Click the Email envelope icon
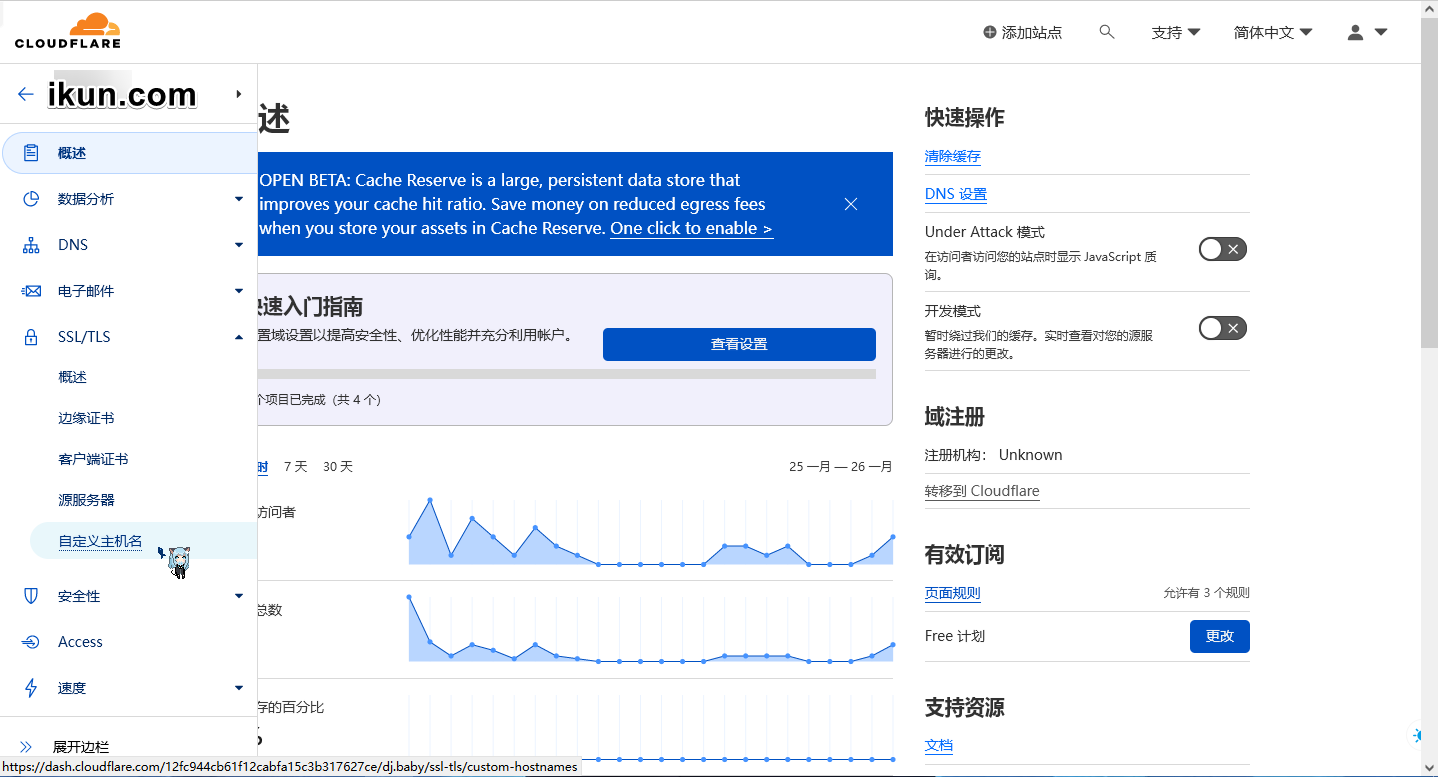Viewport: 1438px width, 777px height. coord(31,291)
